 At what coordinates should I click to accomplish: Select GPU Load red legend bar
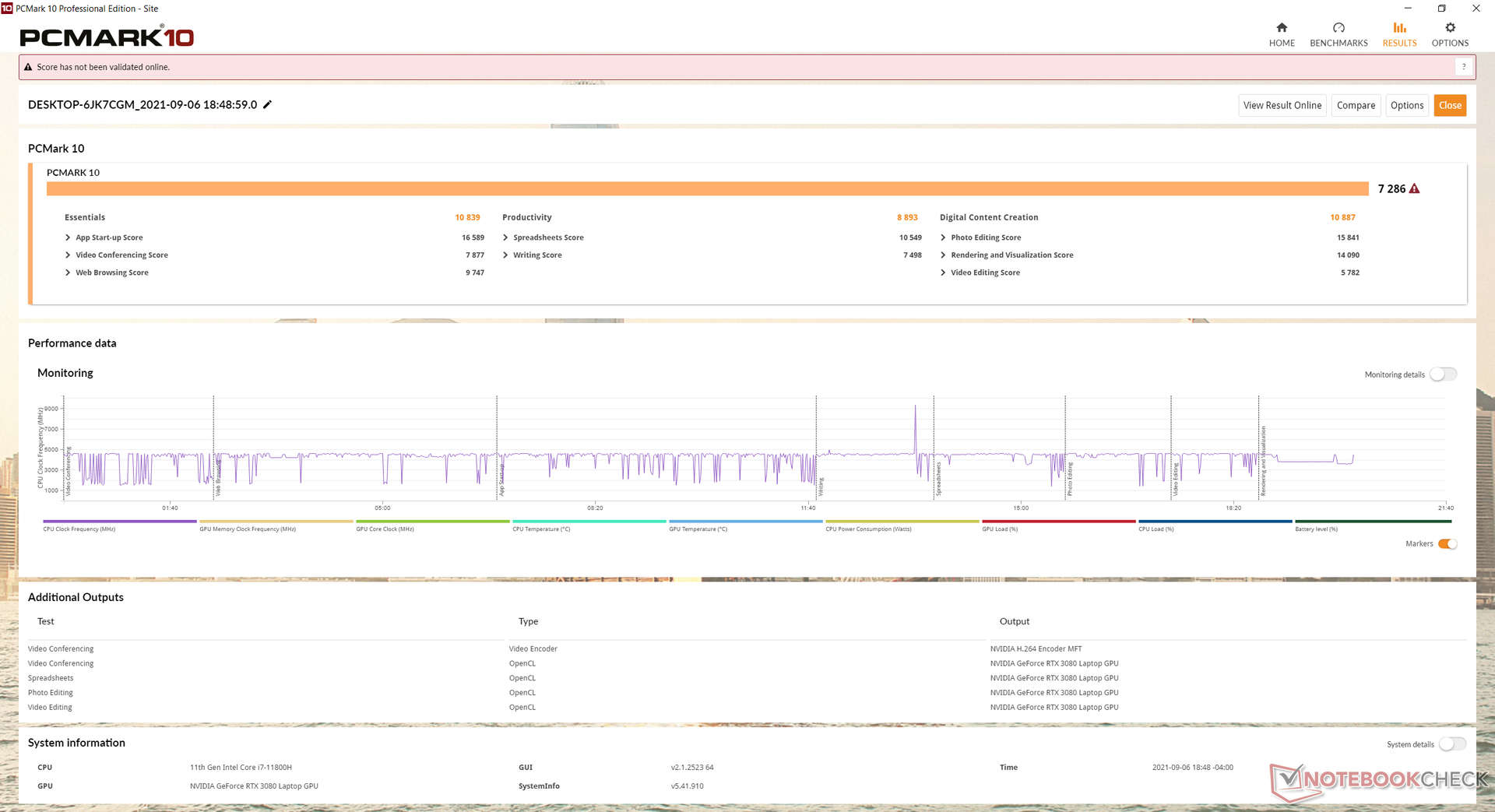tap(1058, 522)
